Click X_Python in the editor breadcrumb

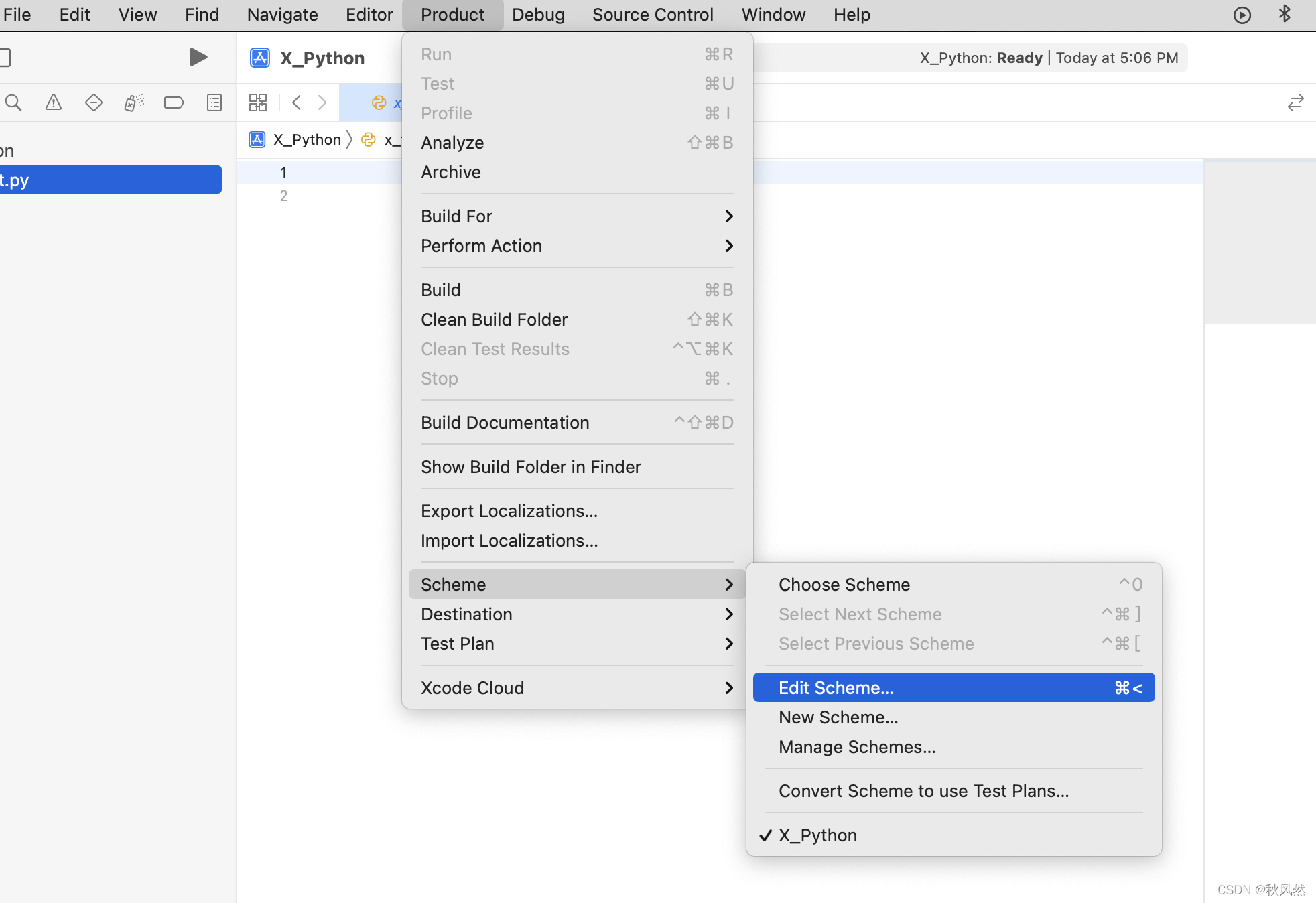pyautogui.click(x=307, y=139)
